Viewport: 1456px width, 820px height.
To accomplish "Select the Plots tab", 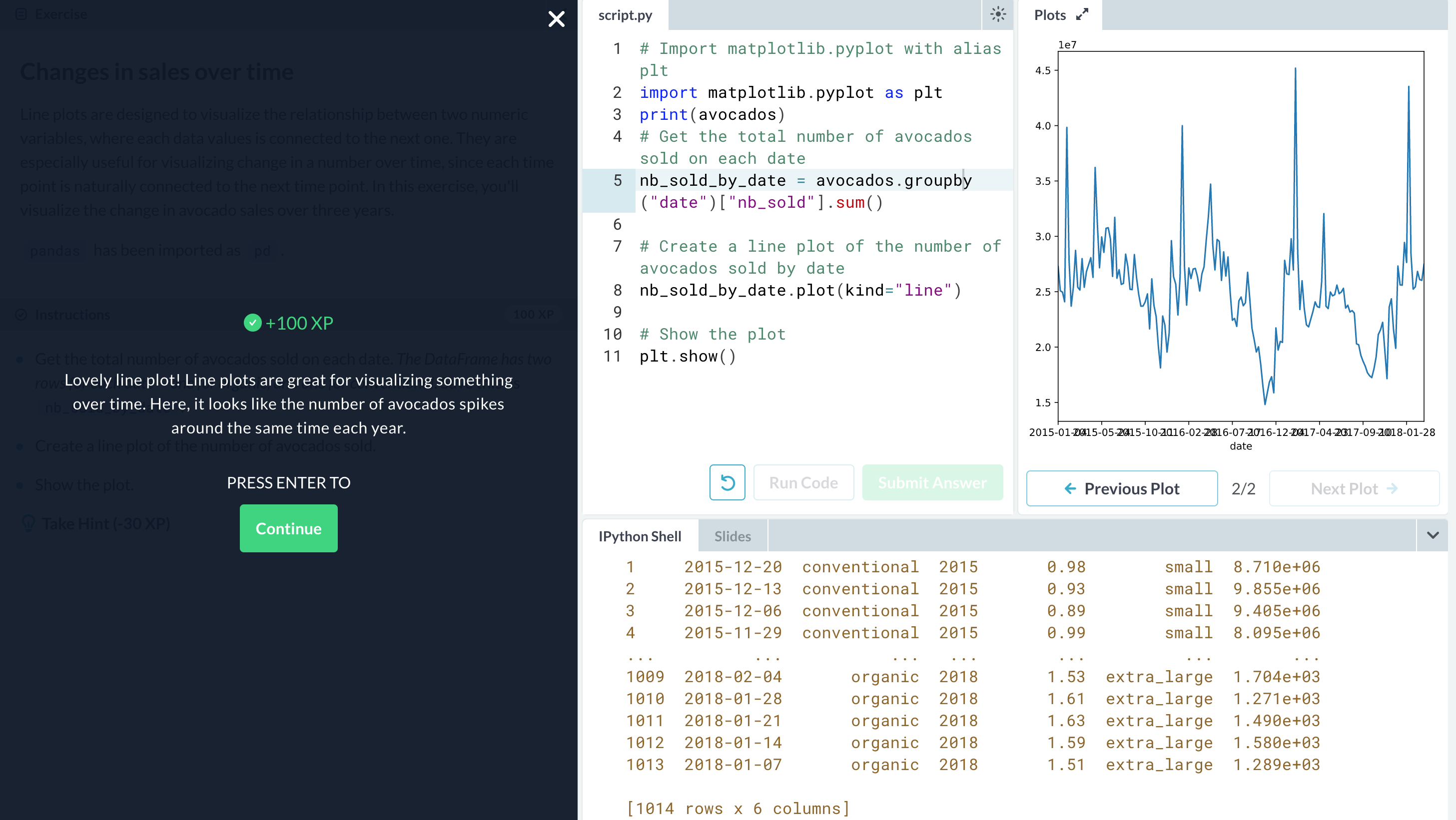I will coord(1050,15).
